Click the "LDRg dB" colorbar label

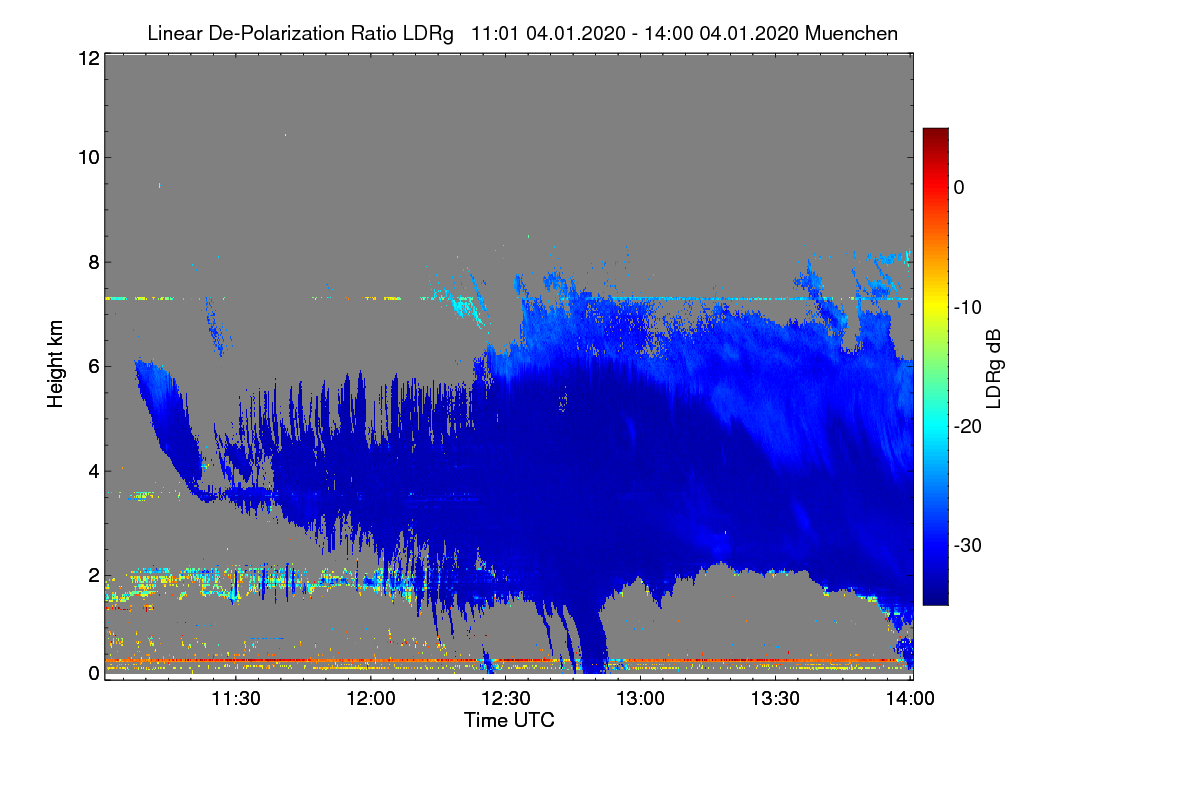pos(994,368)
